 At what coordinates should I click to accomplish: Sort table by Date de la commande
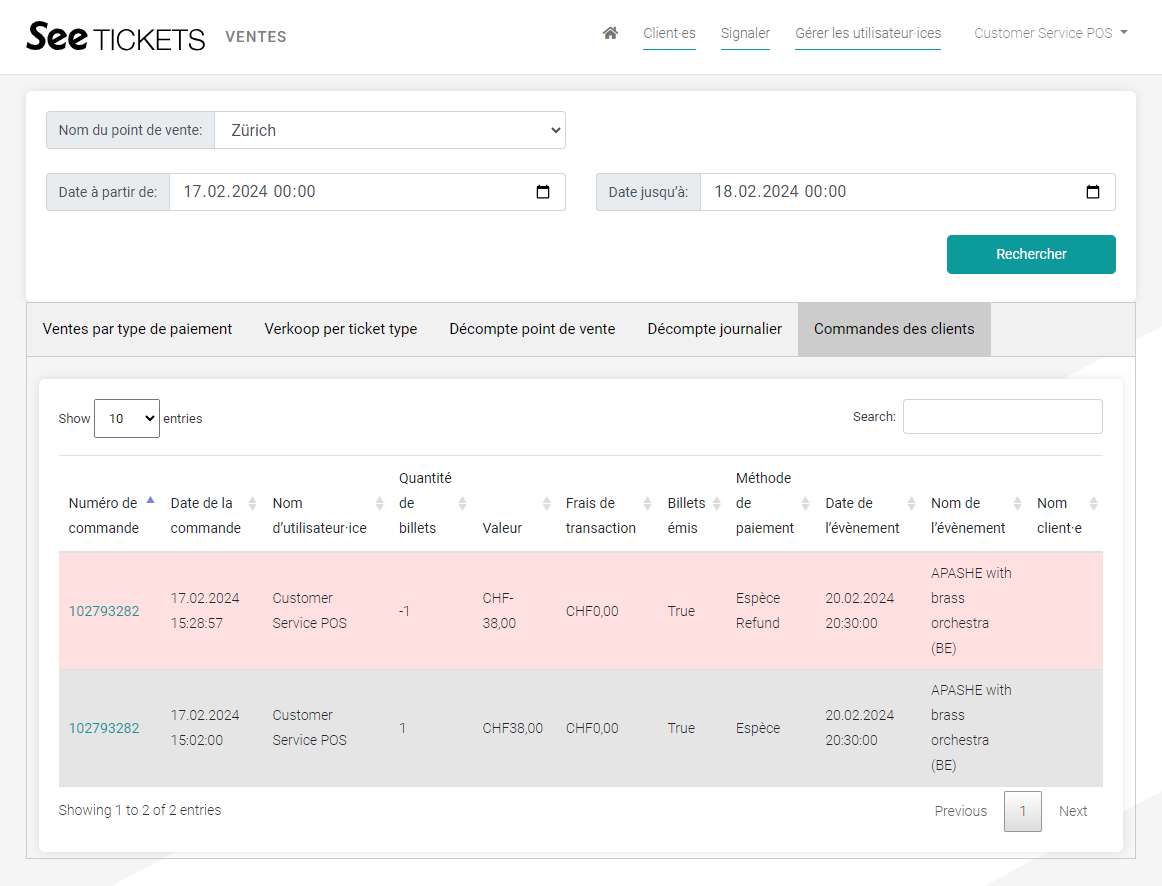coord(206,515)
